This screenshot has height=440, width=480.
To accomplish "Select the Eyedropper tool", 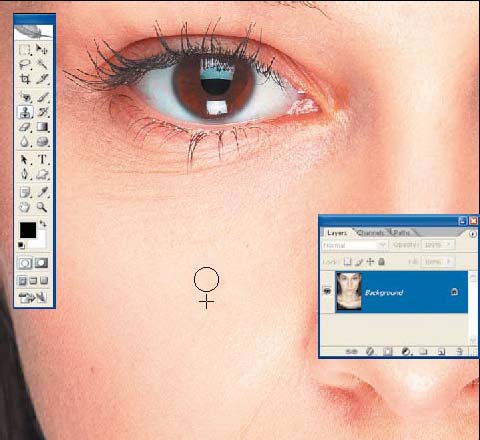I will click(x=42, y=192).
